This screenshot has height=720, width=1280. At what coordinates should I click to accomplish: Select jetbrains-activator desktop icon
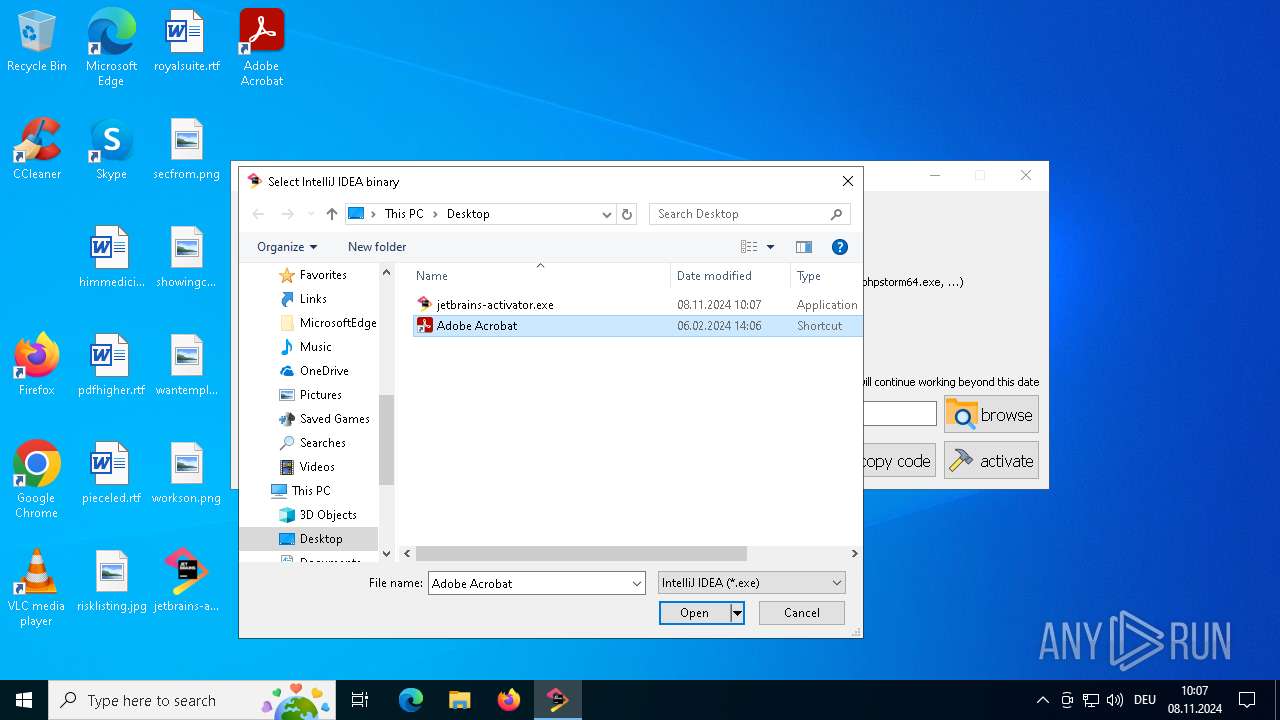186,582
